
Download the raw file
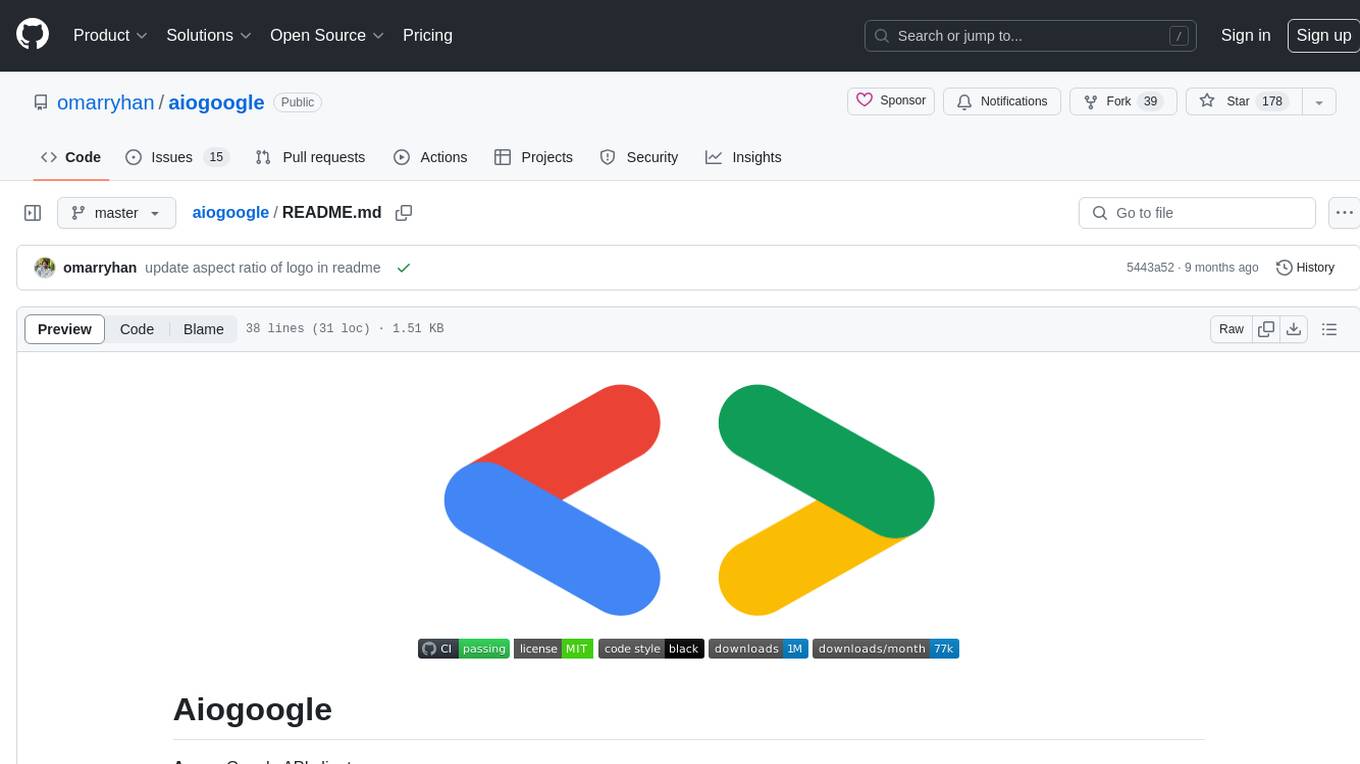[1294, 329]
